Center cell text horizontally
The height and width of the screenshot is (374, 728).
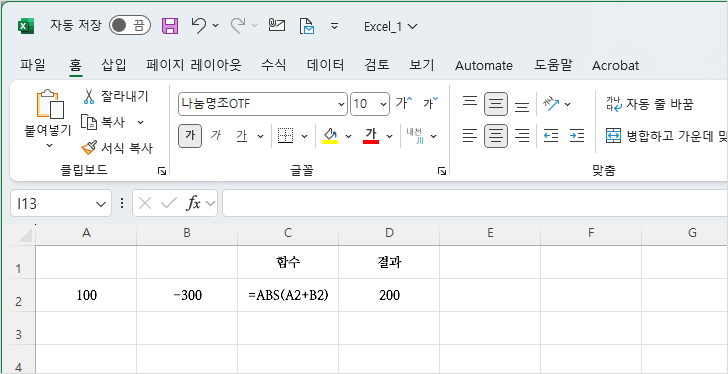click(496, 136)
